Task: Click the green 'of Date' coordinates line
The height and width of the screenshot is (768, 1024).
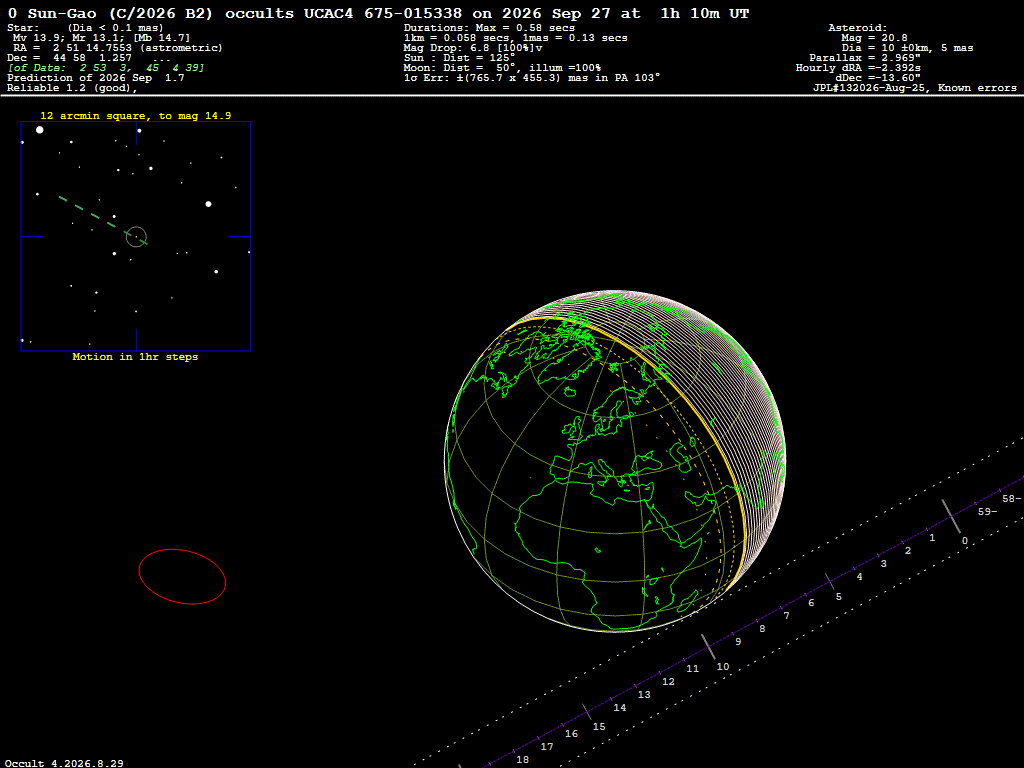Action: (106, 68)
